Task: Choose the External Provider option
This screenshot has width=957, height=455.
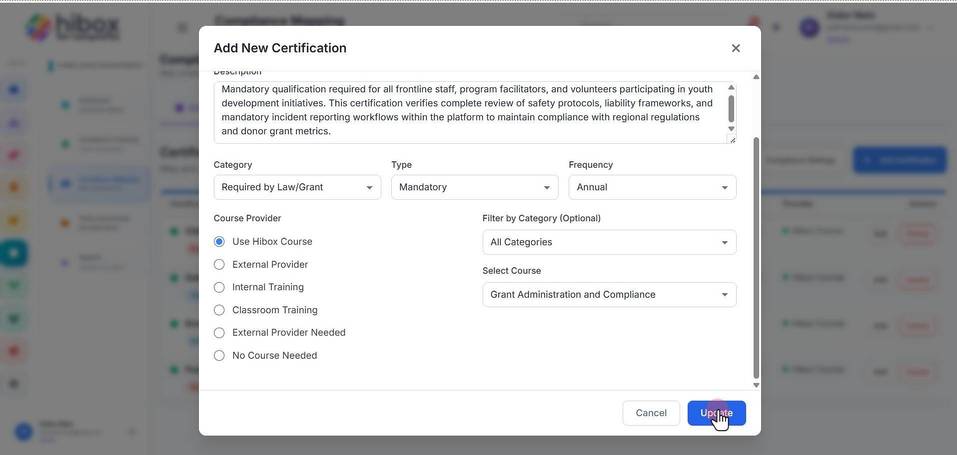Action: click(219, 264)
